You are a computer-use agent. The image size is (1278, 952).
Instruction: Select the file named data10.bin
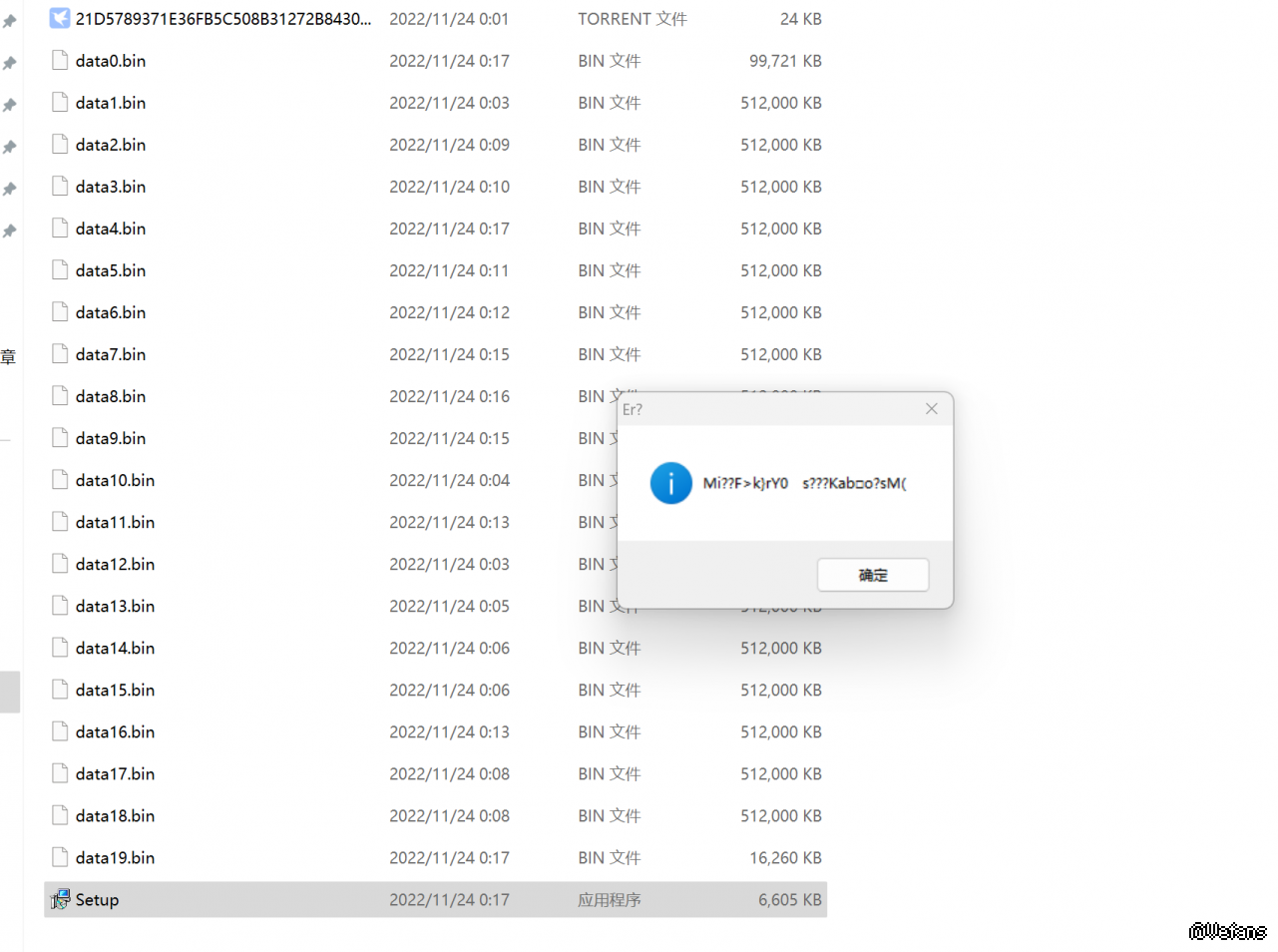[x=116, y=480]
